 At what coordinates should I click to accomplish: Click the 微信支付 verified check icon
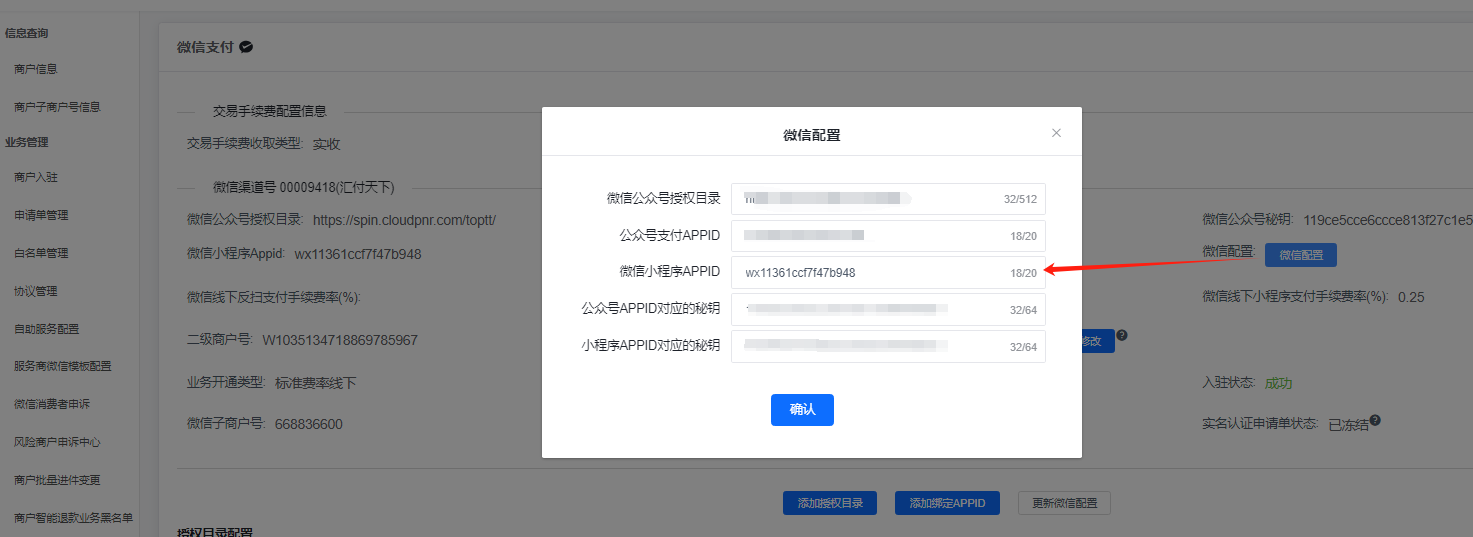pos(246,47)
